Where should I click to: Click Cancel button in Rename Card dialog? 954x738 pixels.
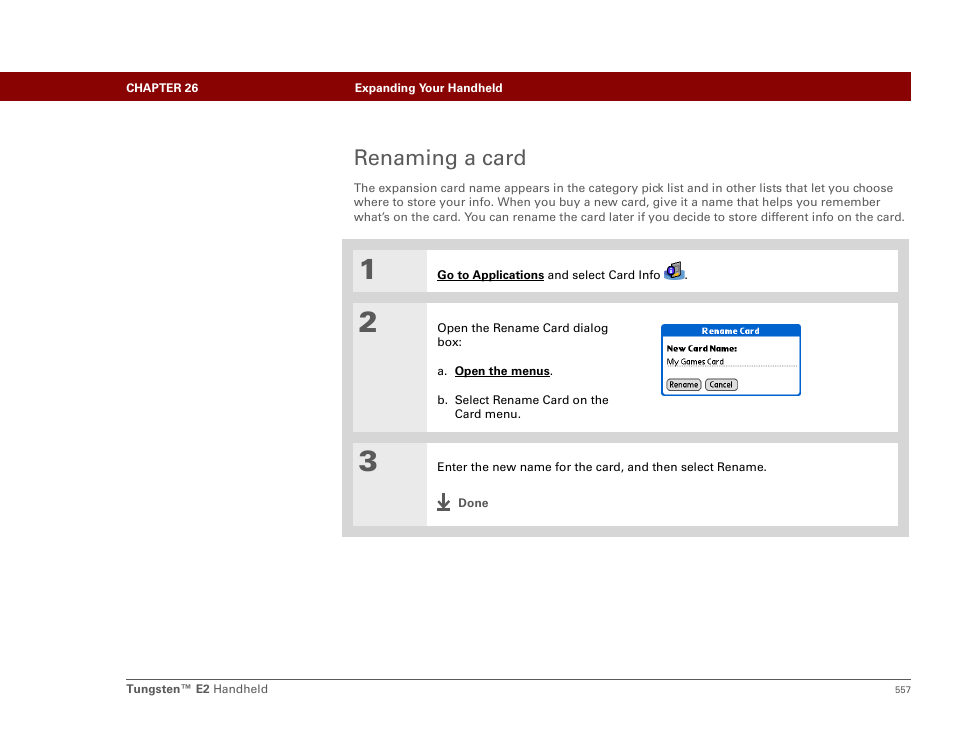(721, 385)
